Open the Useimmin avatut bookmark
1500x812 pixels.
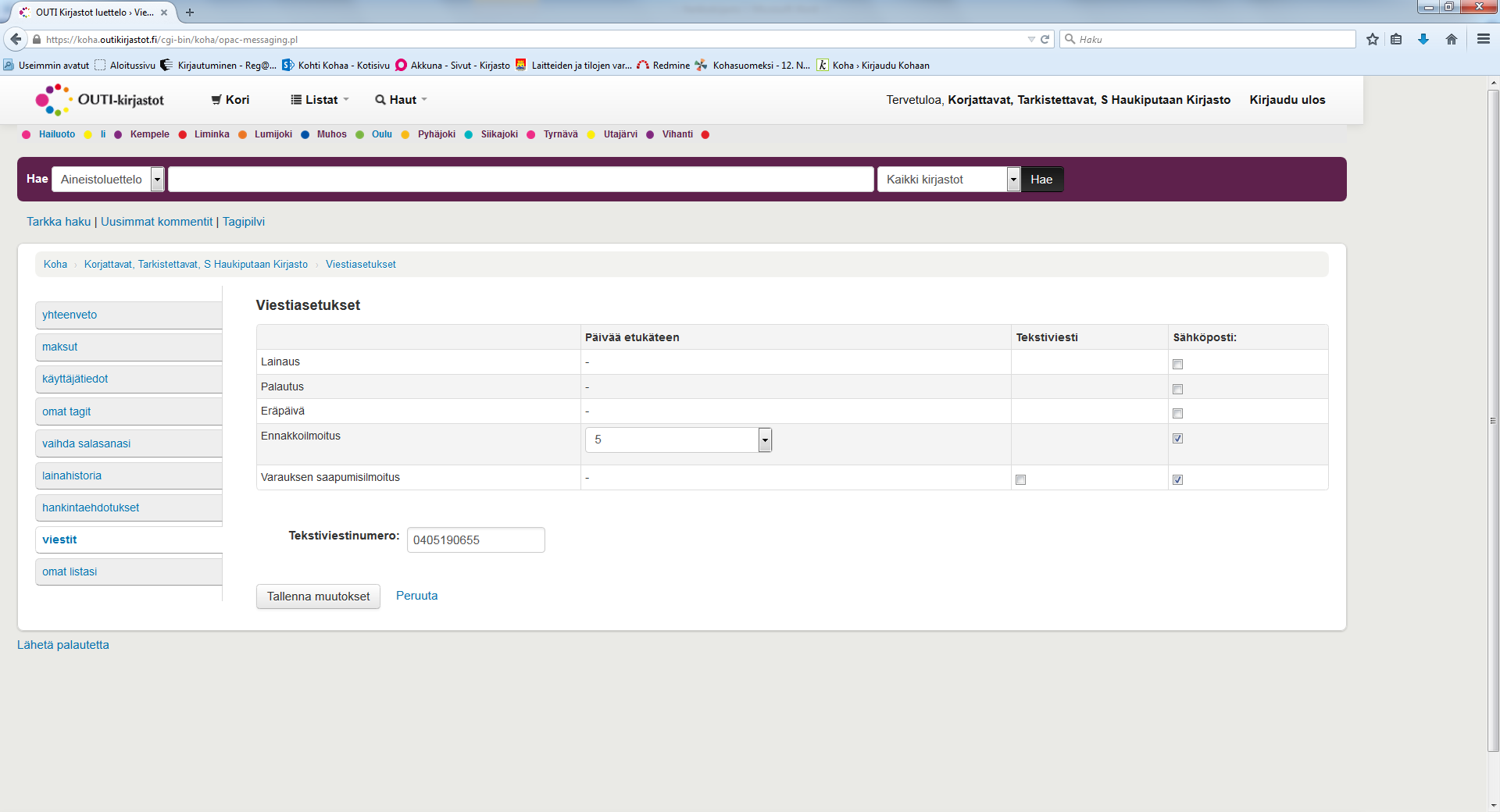[47, 66]
